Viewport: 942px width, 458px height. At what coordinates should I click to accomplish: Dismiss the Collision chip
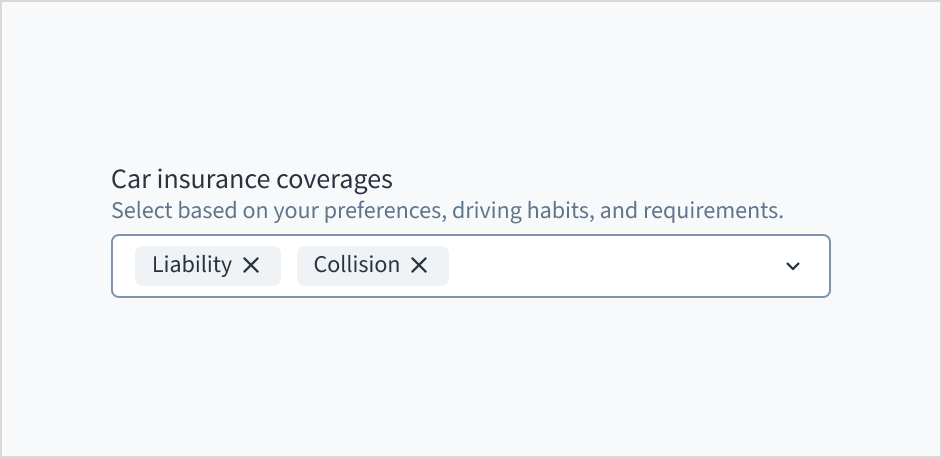pyautogui.click(x=419, y=265)
